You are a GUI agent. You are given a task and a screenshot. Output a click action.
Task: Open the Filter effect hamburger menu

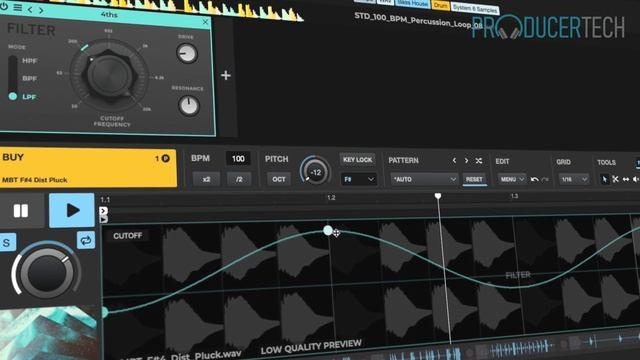18,8
